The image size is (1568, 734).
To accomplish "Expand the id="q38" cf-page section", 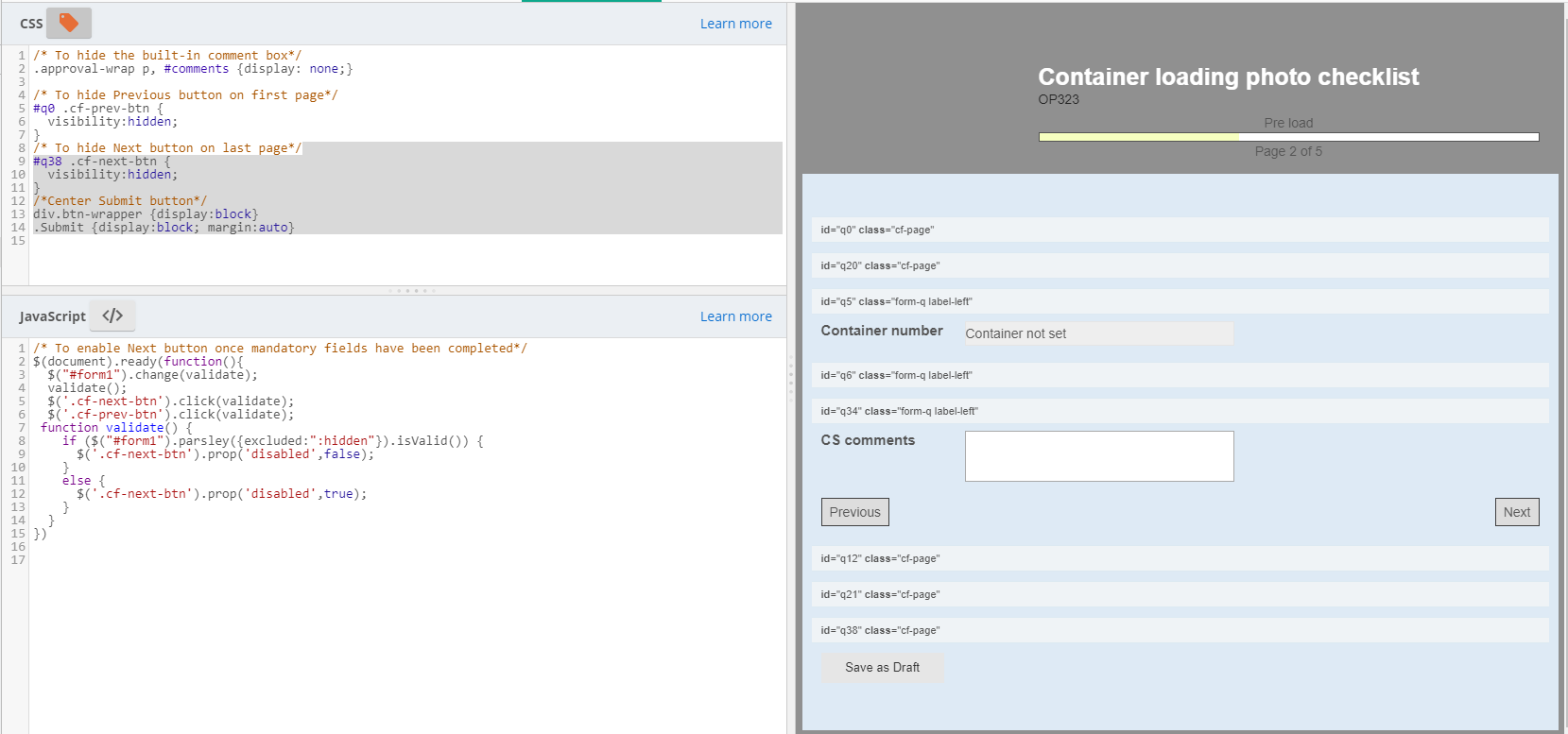I will pyautogui.click(x=1180, y=630).
